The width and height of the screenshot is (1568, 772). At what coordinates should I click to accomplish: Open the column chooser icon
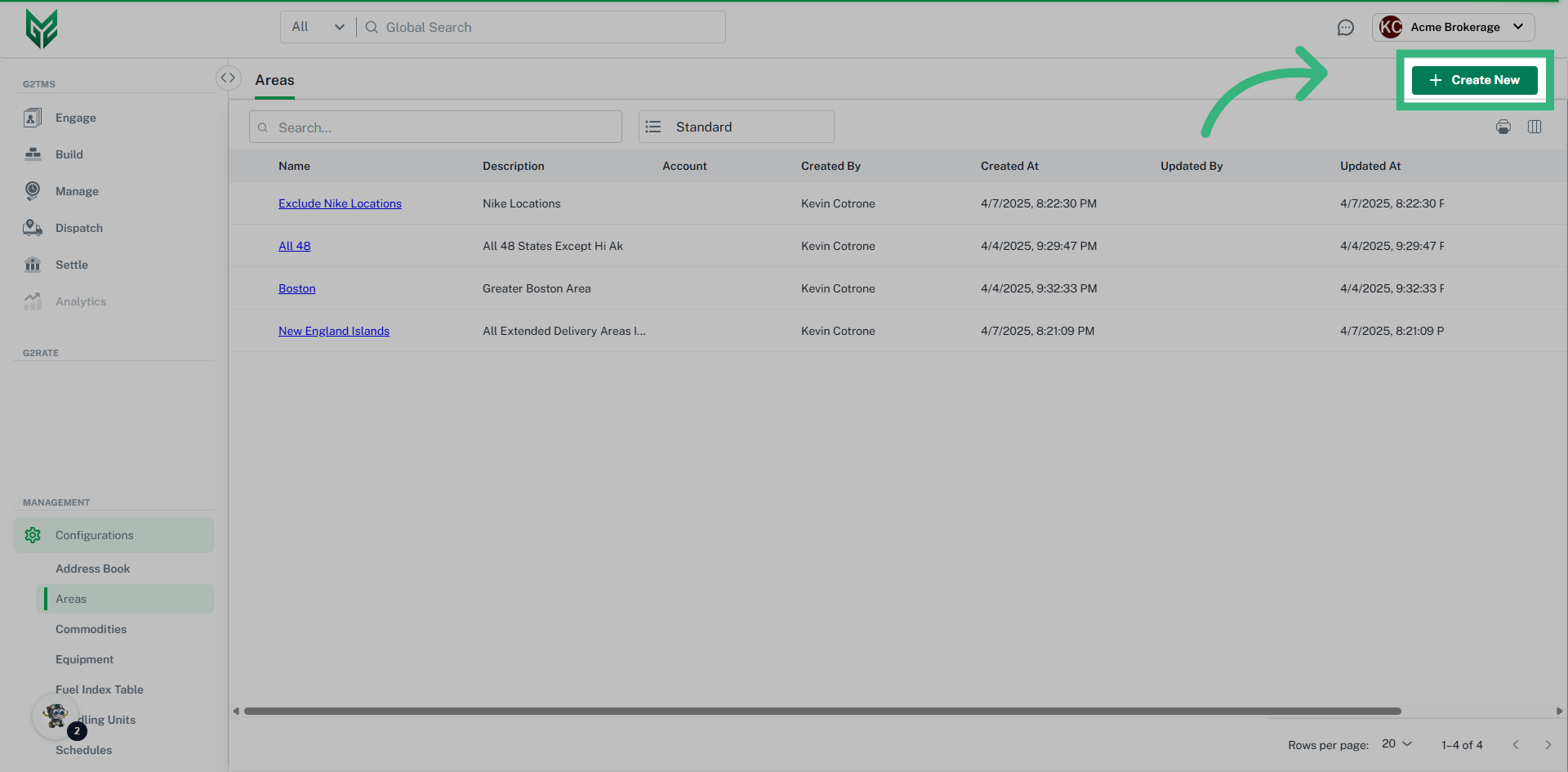[1535, 127]
